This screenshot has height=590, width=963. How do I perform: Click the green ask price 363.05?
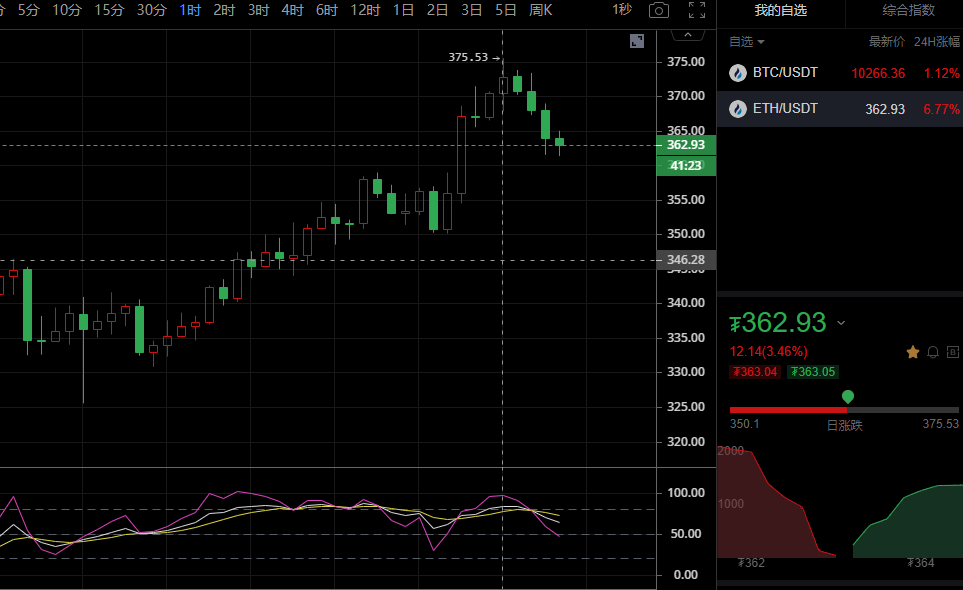coord(812,372)
